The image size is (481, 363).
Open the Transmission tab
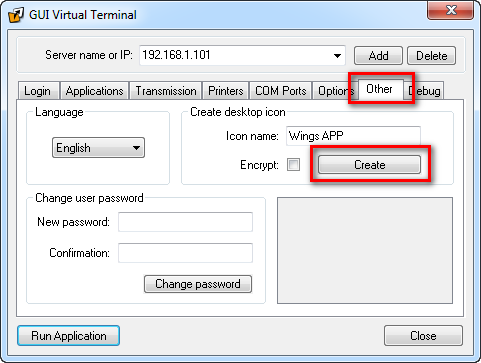point(166,91)
